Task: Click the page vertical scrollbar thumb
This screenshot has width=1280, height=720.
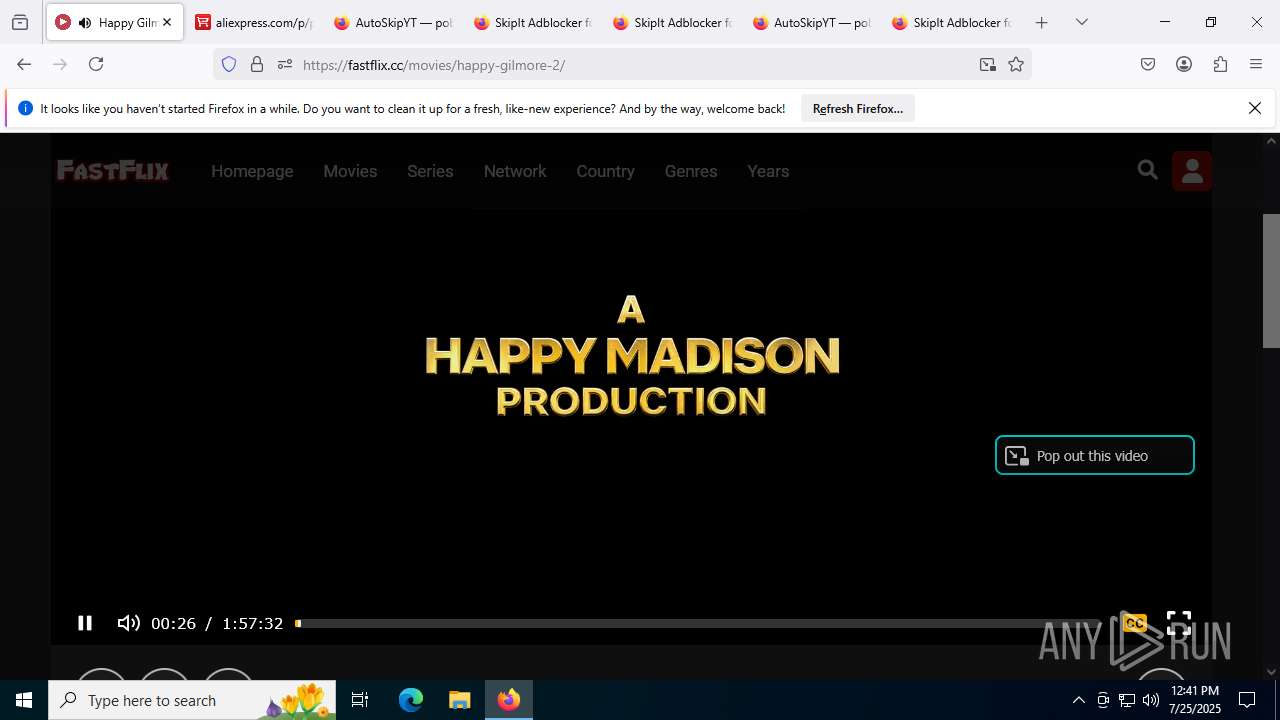Action: [x=1271, y=281]
